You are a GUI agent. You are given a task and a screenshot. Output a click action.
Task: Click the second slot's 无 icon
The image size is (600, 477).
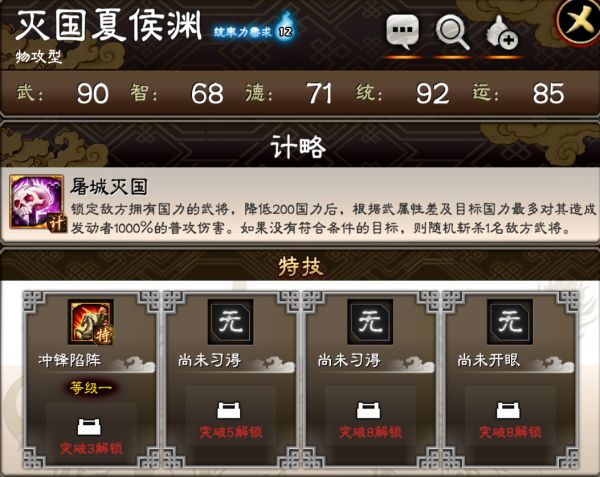230,322
